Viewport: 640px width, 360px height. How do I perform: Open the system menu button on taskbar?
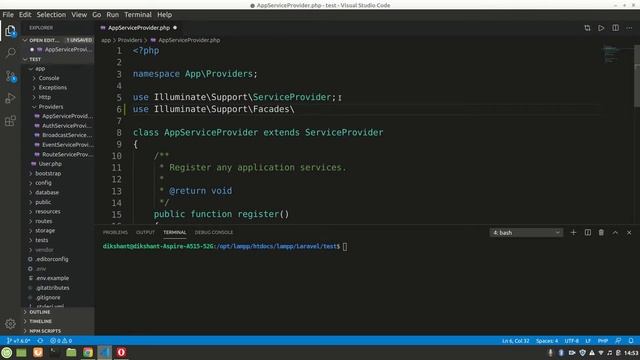(x=7, y=352)
